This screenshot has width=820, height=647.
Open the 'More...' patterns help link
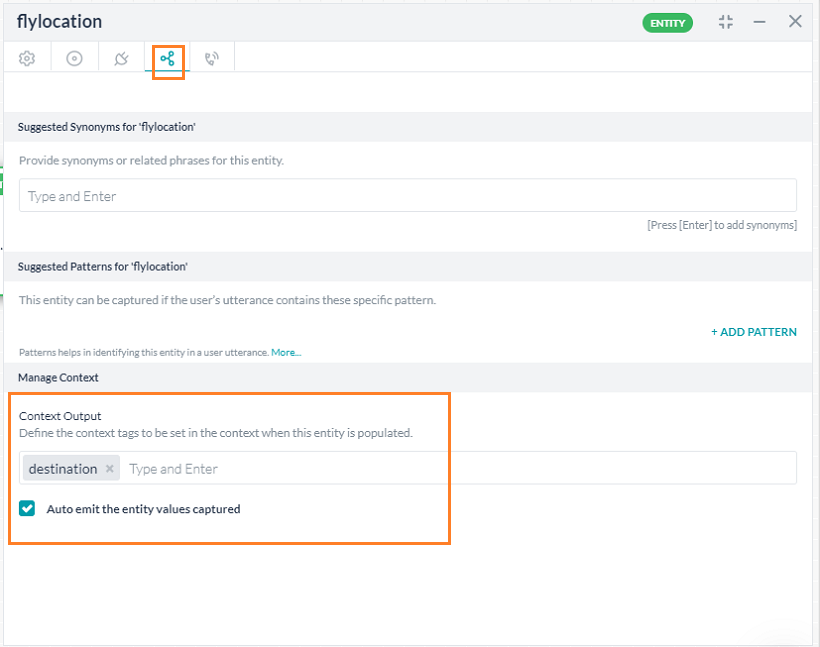[x=286, y=353]
